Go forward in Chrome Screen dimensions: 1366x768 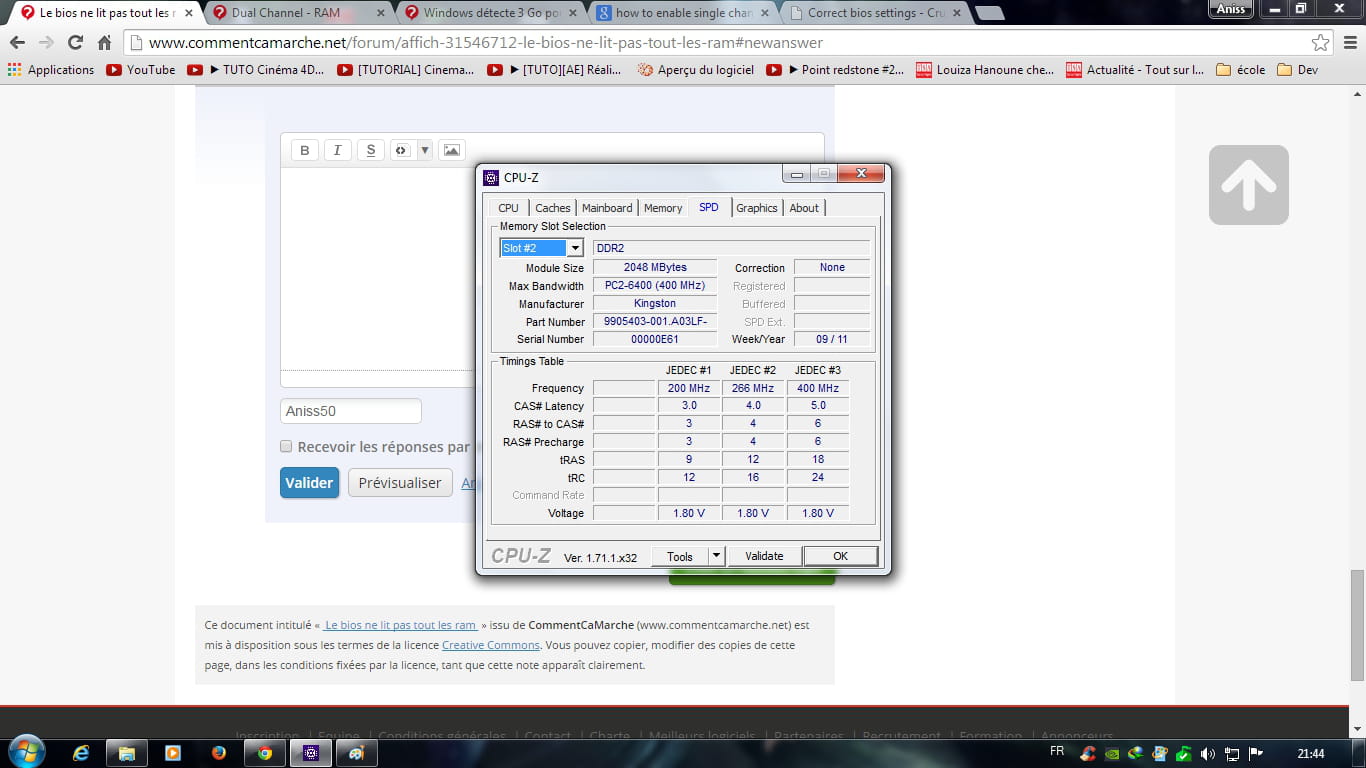click(x=46, y=43)
